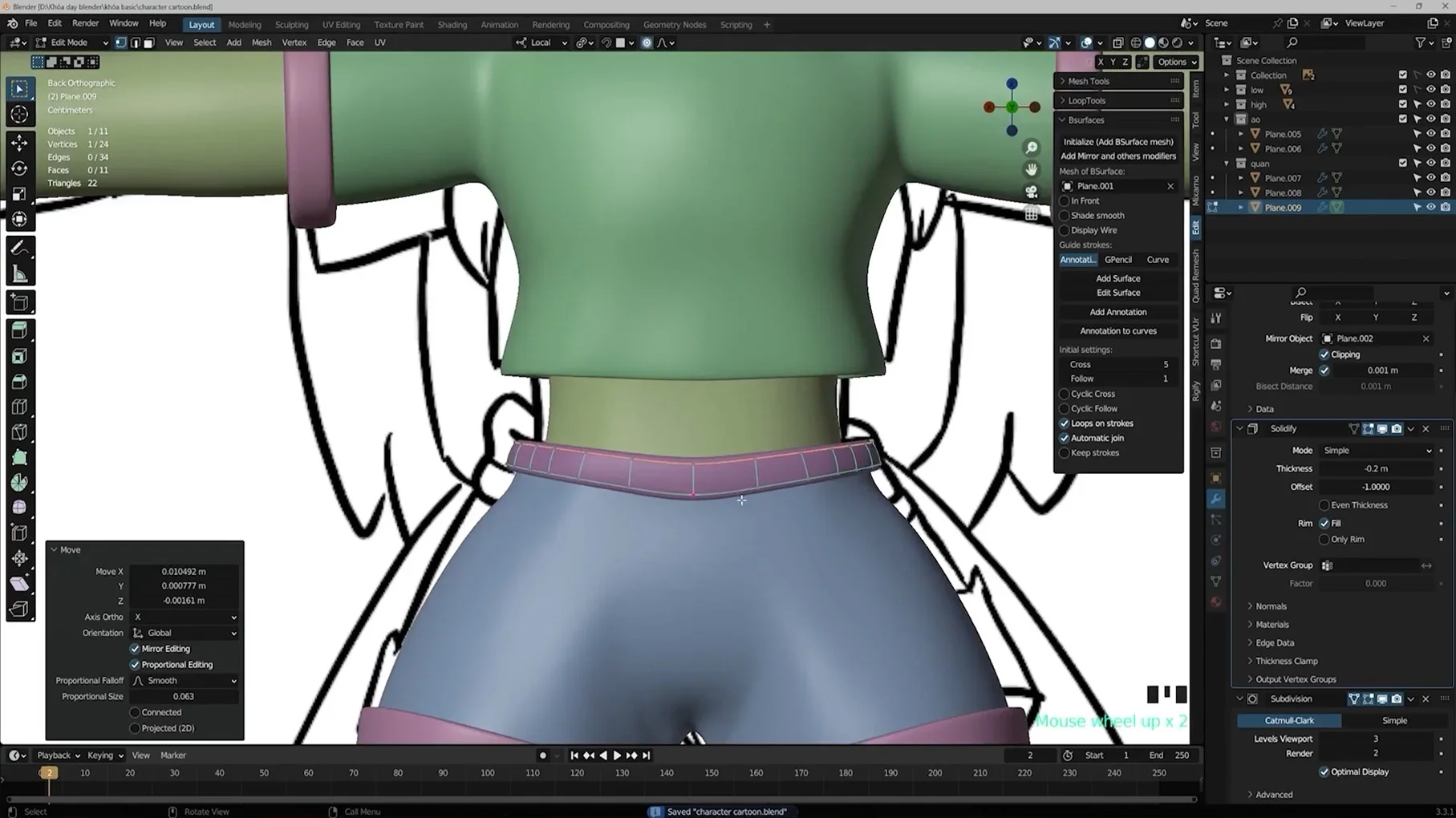The image size is (1456, 818).
Task: Toggle the Loops on strokes checkbox
Action: [x=1065, y=423]
